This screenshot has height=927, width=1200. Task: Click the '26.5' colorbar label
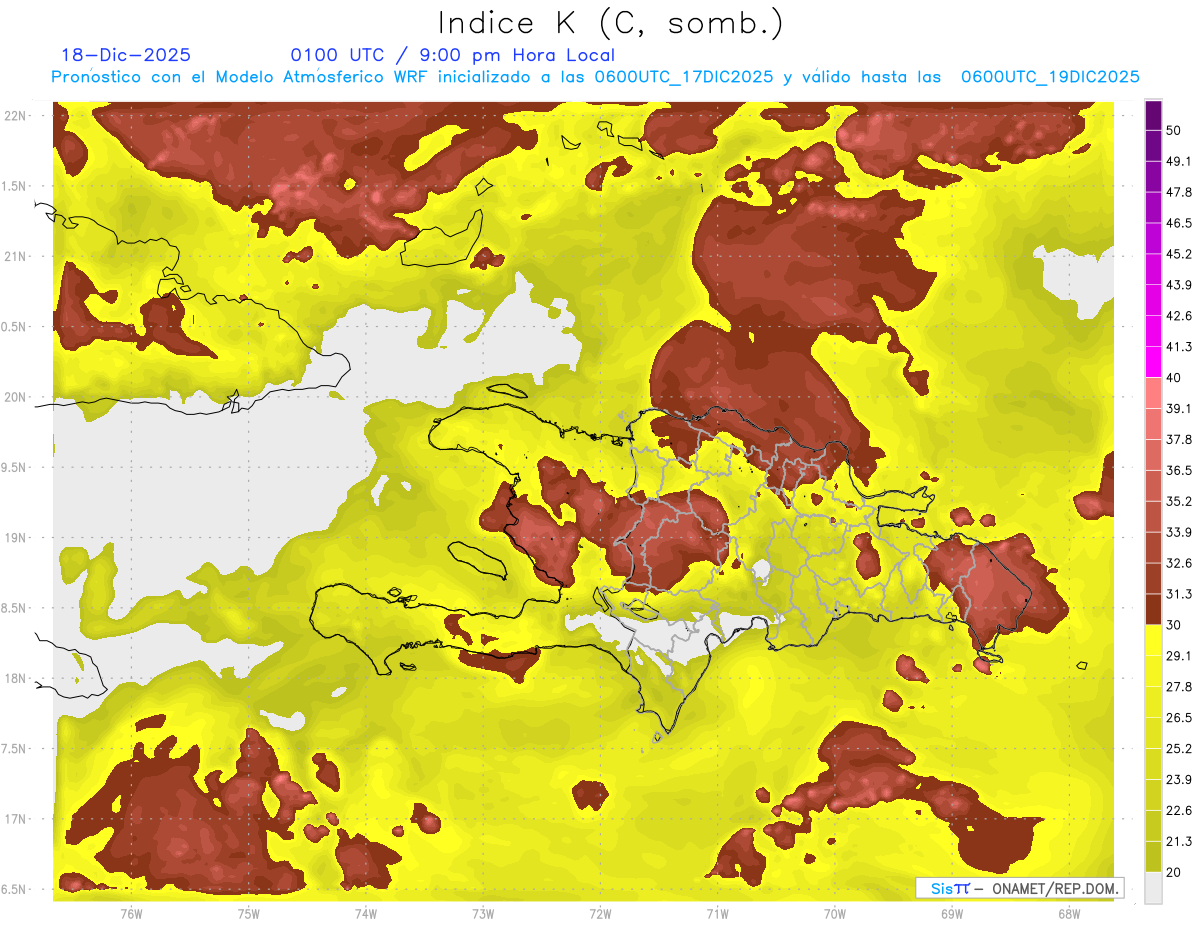(1179, 717)
